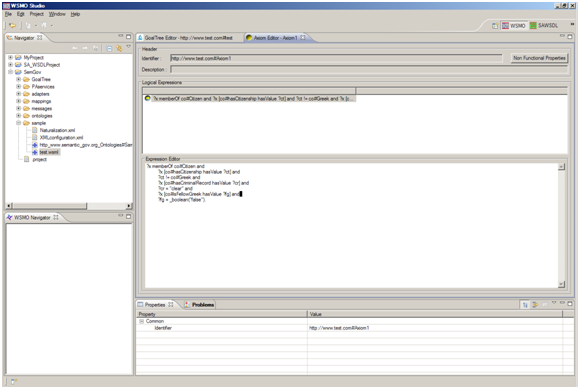Collapse the SemGov project node

10,72
